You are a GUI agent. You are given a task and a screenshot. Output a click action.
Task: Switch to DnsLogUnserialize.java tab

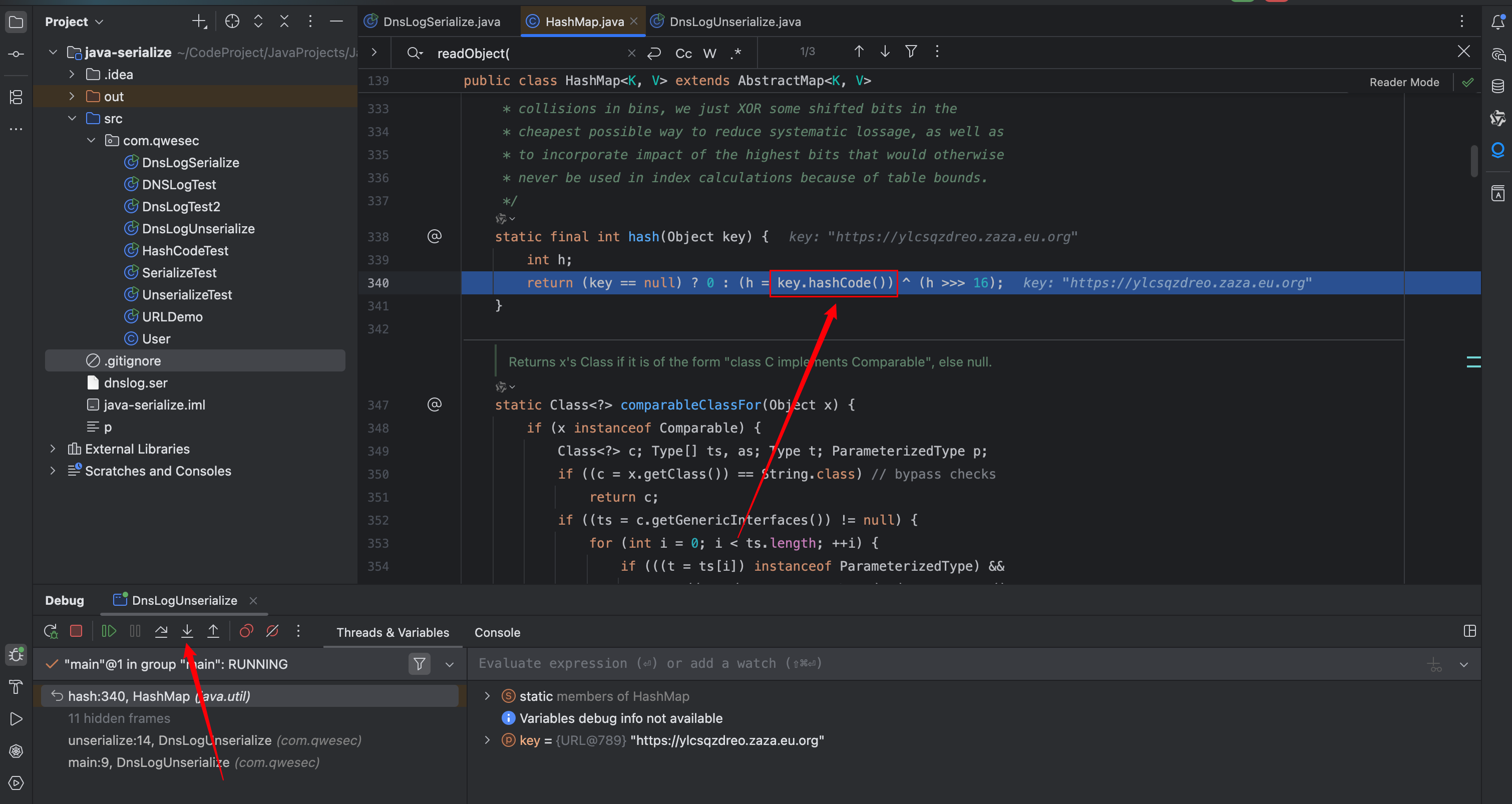click(x=734, y=22)
